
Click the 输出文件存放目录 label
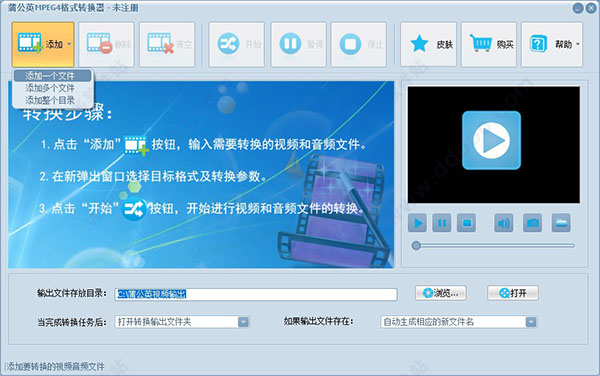tap(72, 293)
